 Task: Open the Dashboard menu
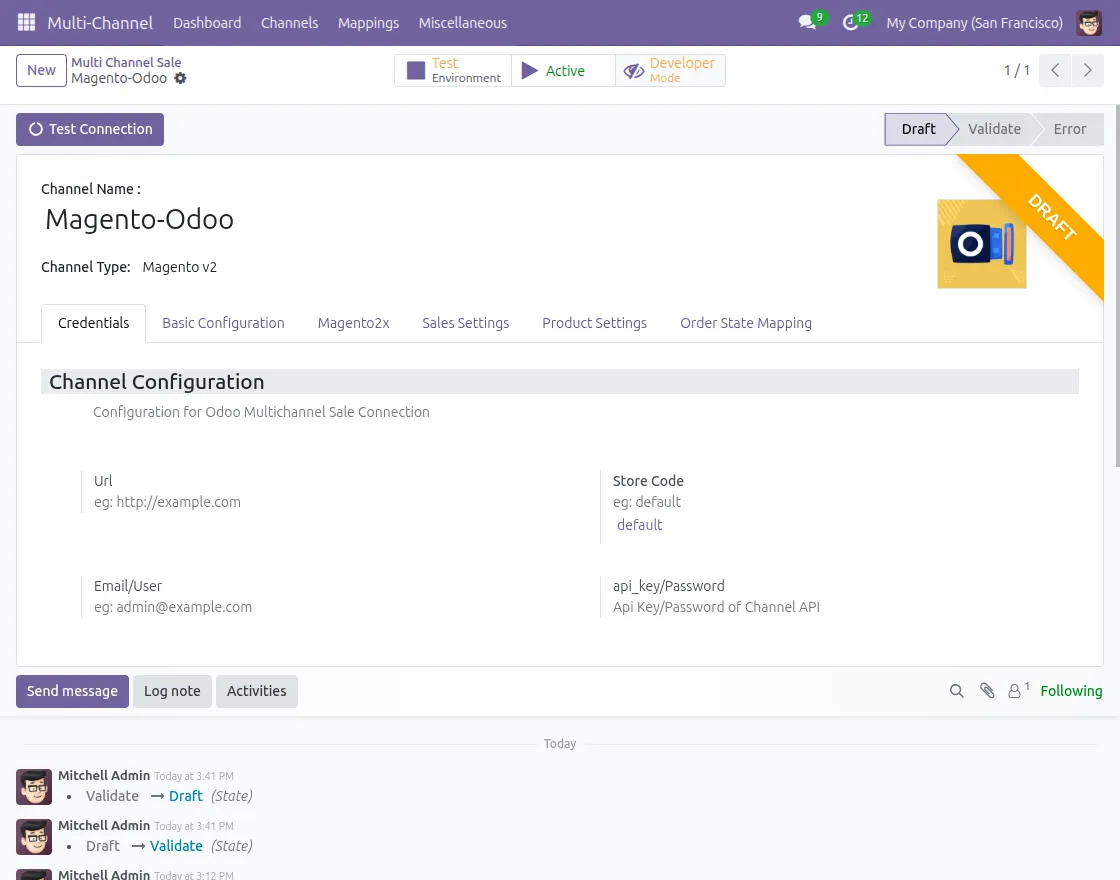coord(207,23)
